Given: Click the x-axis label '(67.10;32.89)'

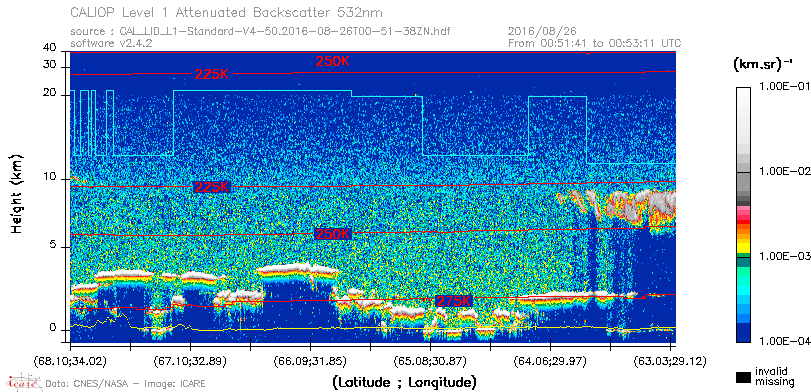Looking at the screenshot, I should (x=190, y=360).
